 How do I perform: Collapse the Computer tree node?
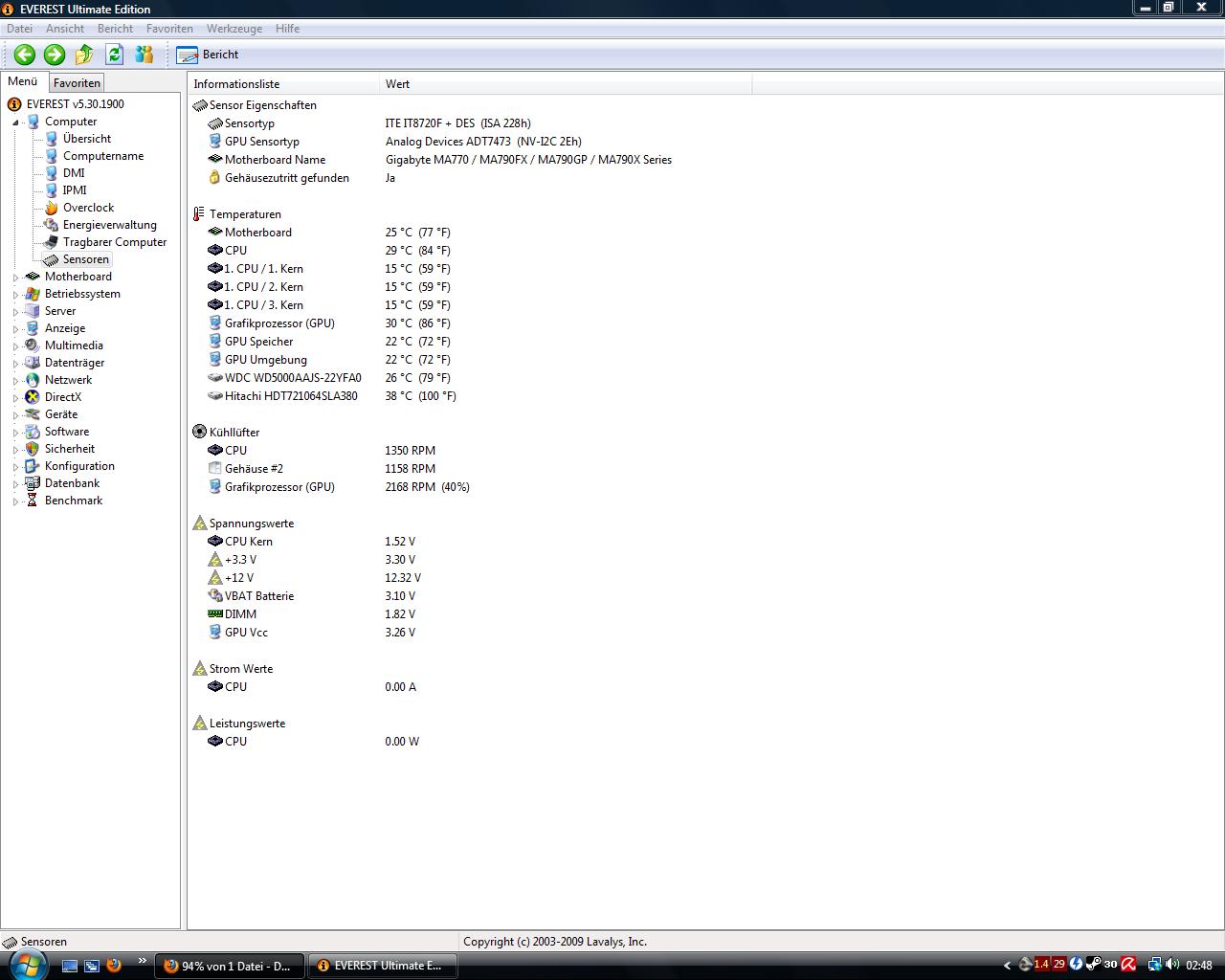pos(15,122)
